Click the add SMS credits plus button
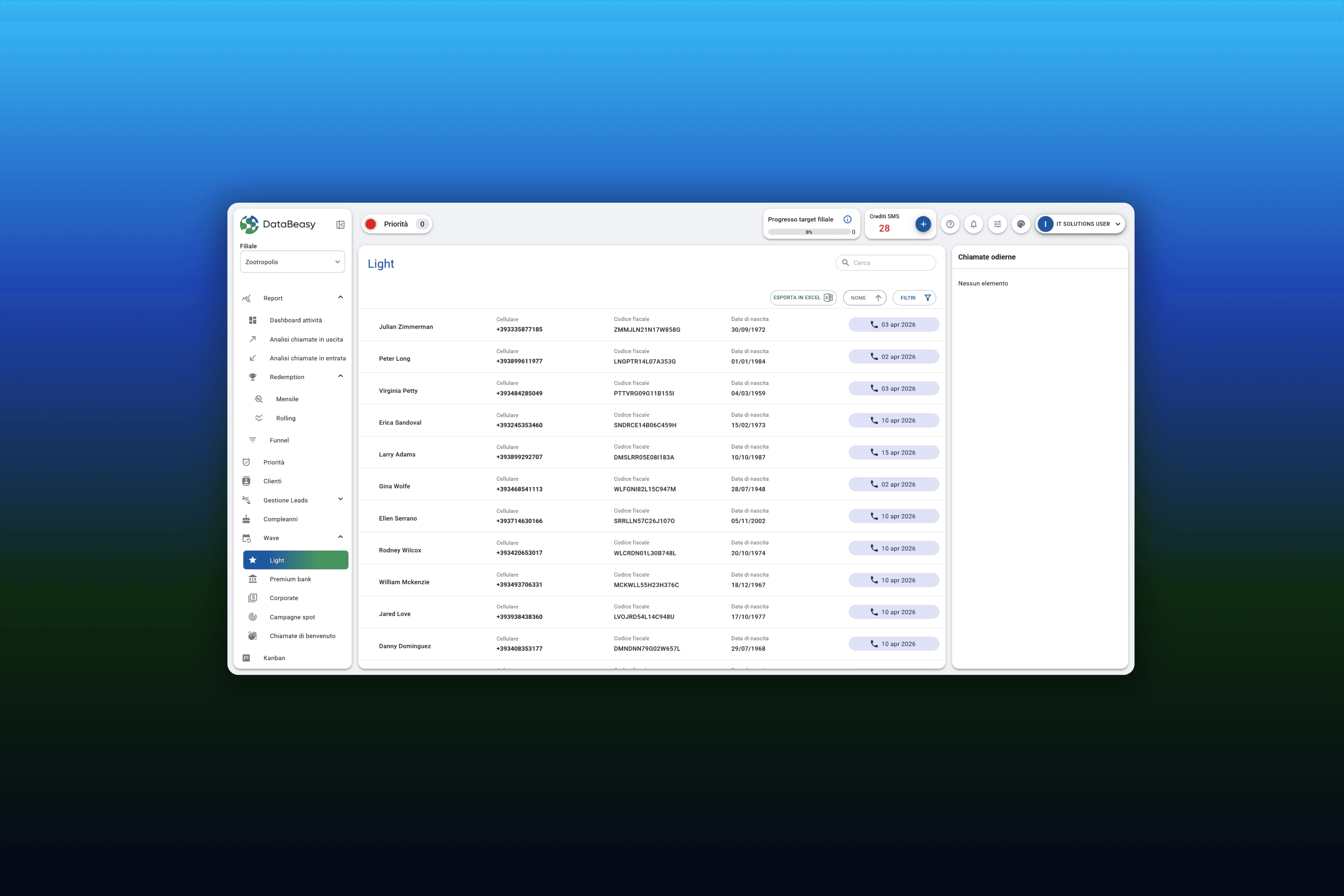 coord(923,224)
